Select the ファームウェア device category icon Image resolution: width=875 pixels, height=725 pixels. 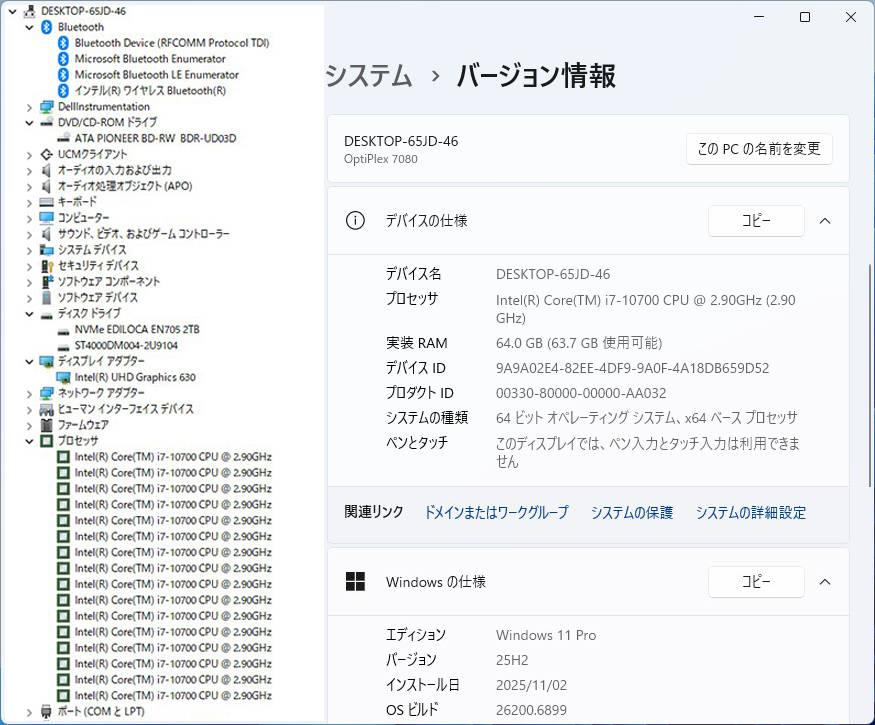coord(48,424)
